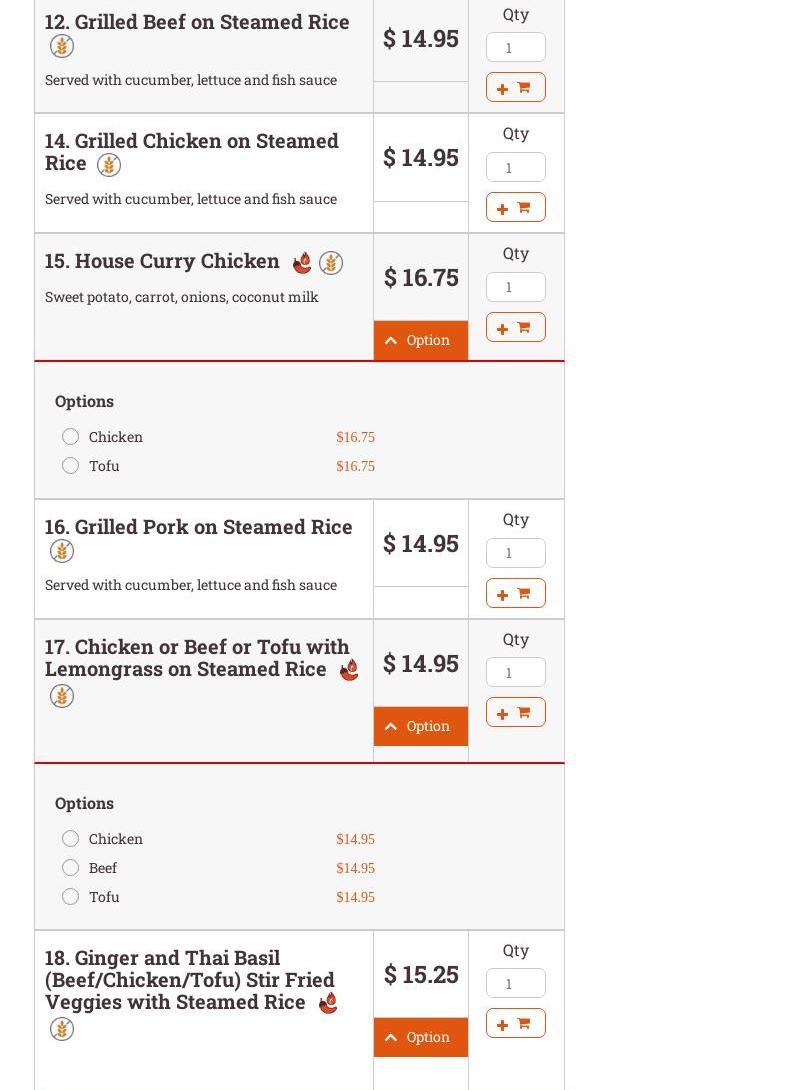Add Ginger and Thai Basil dish to cart

[515, 1023]
